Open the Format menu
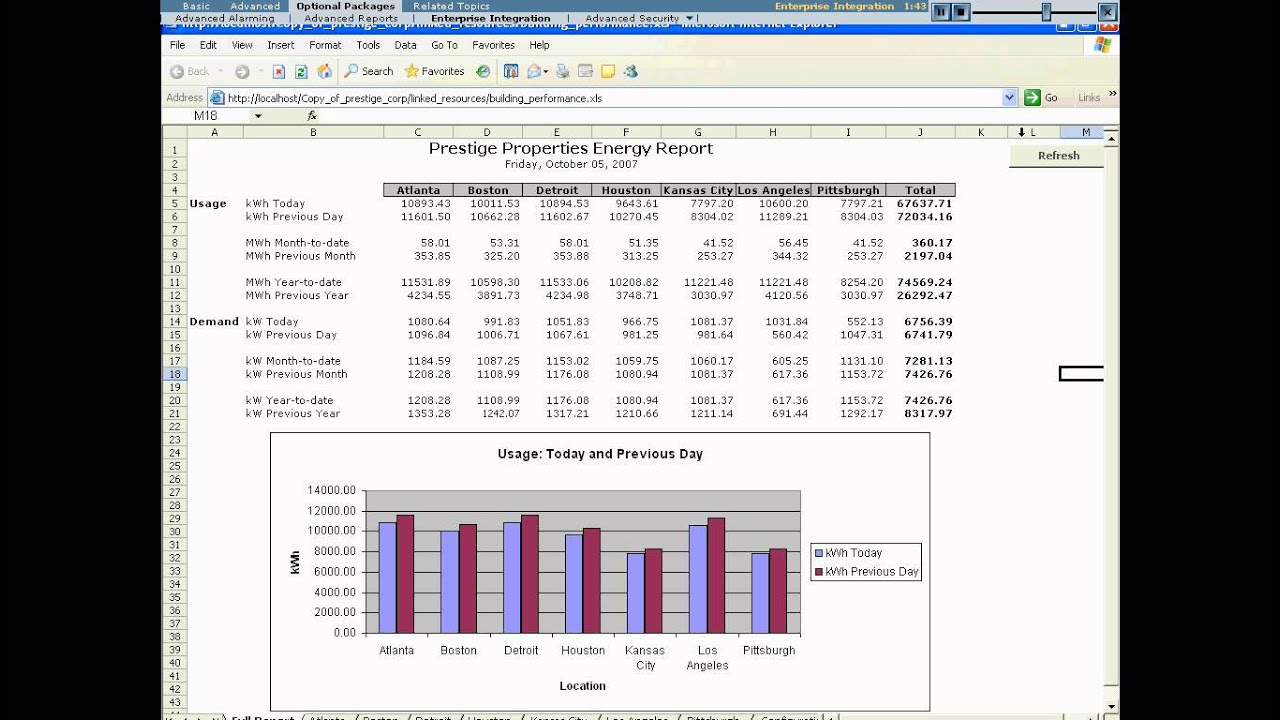 click(325, 45)
